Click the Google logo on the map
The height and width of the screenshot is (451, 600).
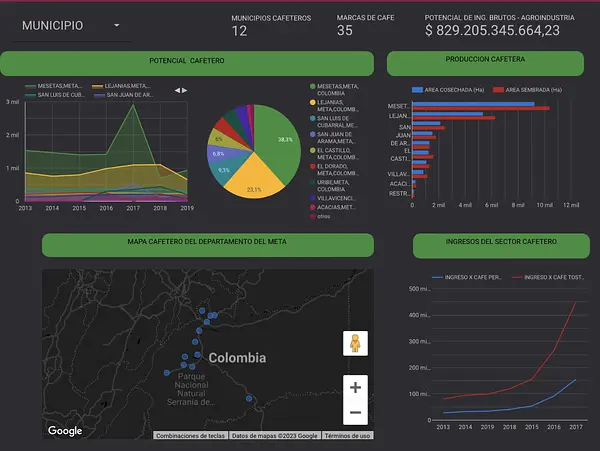click(x=65, y=431)
